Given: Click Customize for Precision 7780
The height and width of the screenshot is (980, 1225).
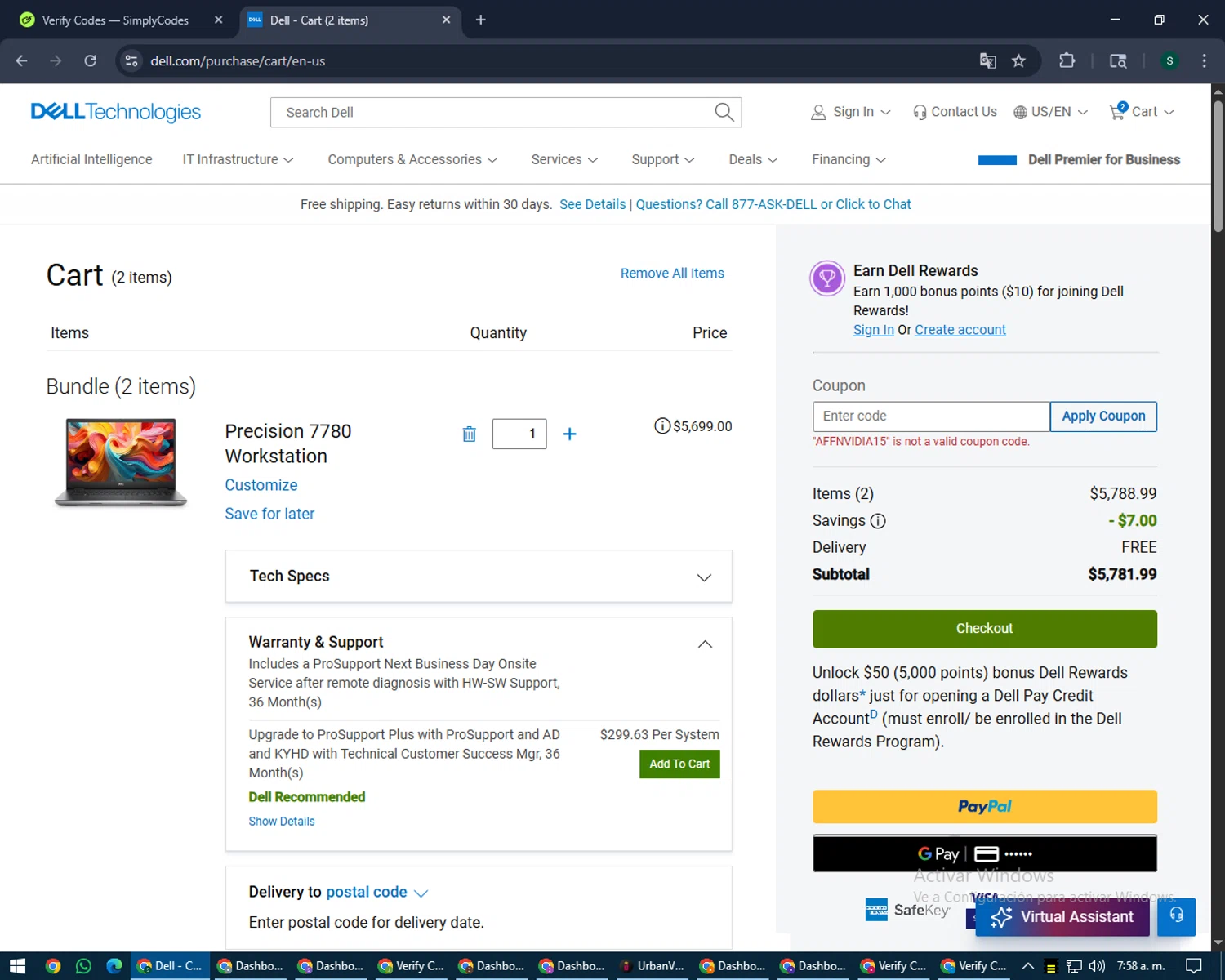Looking at the screenshot, I should click(261, 485).
